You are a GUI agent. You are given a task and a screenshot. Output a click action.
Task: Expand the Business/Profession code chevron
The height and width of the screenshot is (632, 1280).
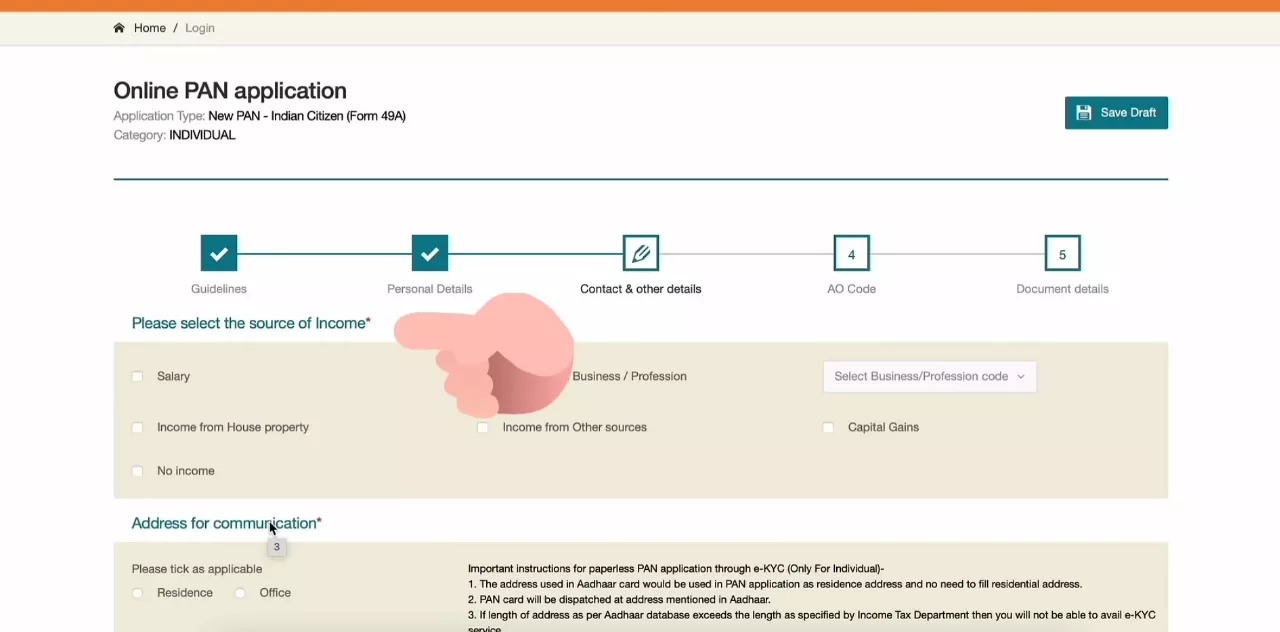pos(1019,376)
